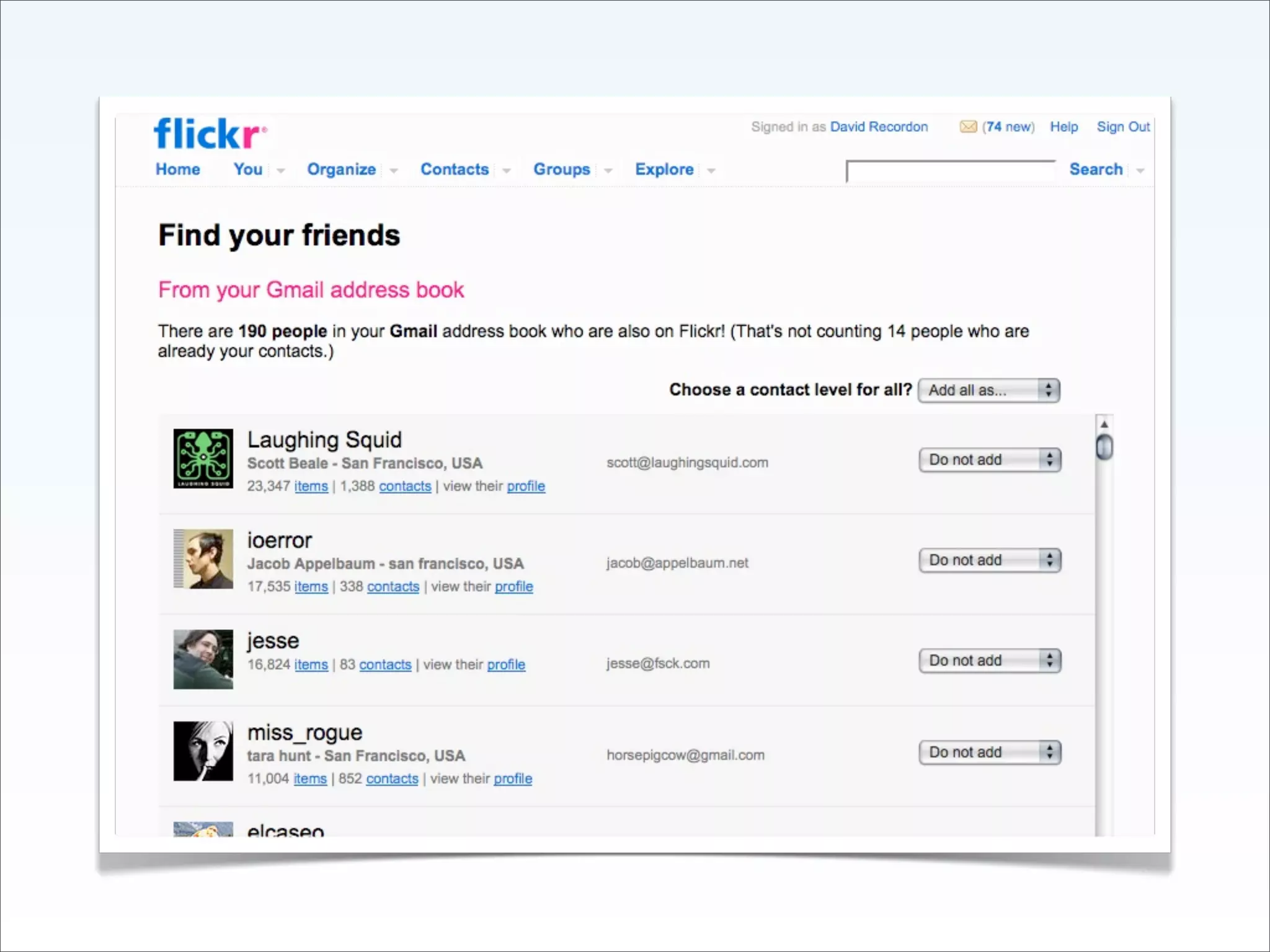Click miss_rogue's avatar image
1270x952 pixels.
pos(203,751)
